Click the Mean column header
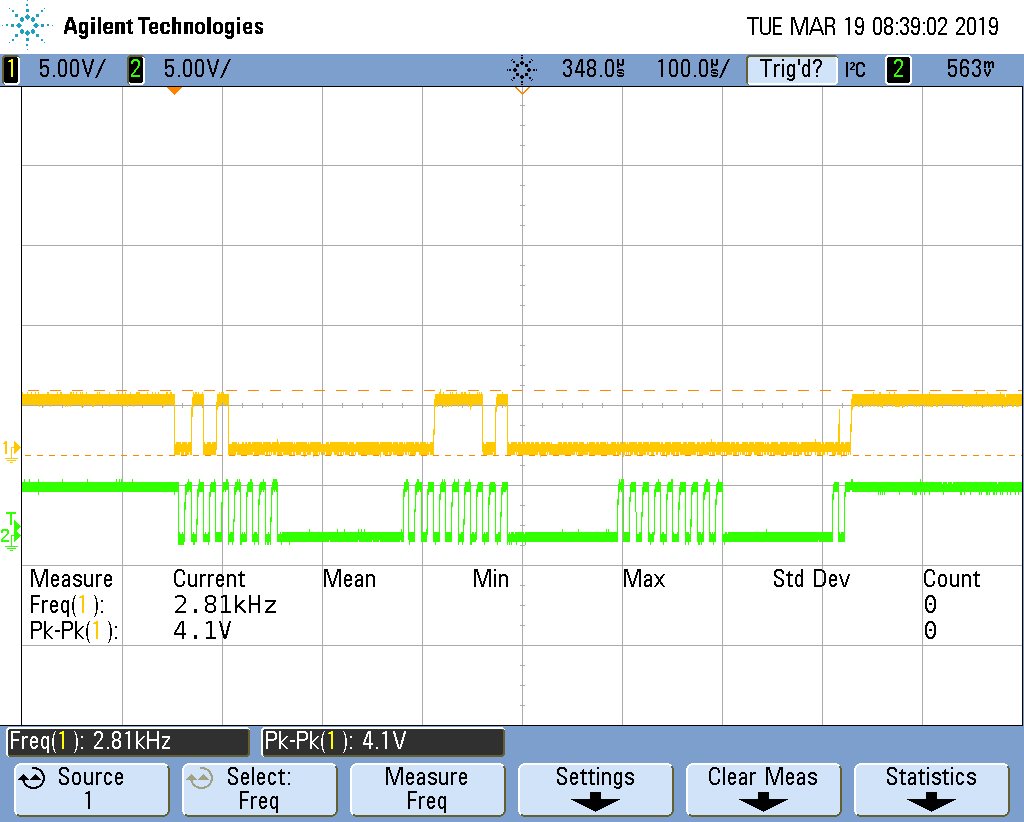 [349, 579]
